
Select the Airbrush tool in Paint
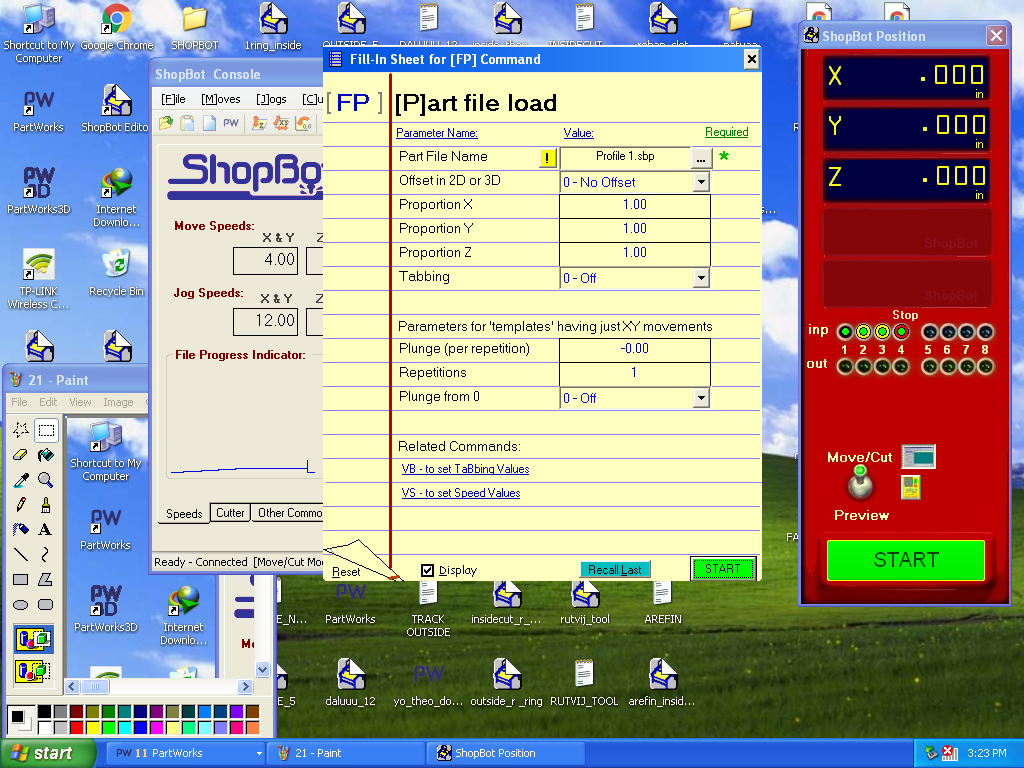pyautogui.click(x=21, y=530)
